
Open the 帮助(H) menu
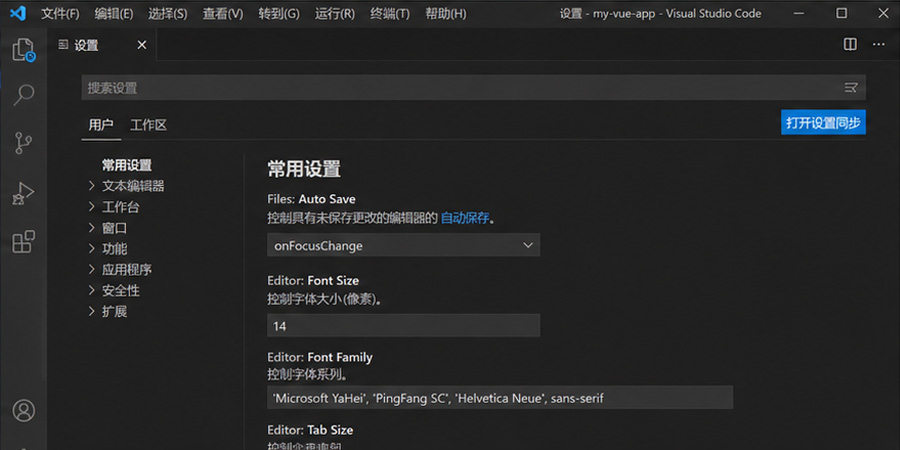[445, 14]
